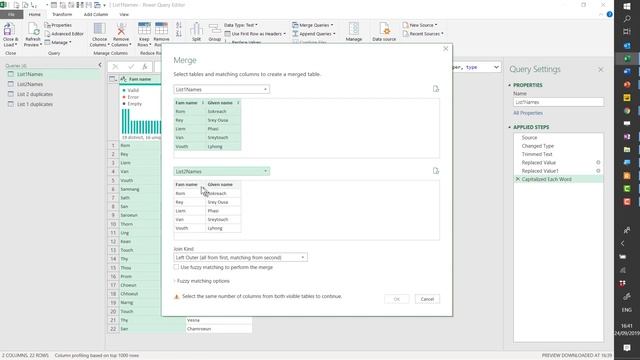
Task: Open the Power Query help icon
Action: pos(609,14)
